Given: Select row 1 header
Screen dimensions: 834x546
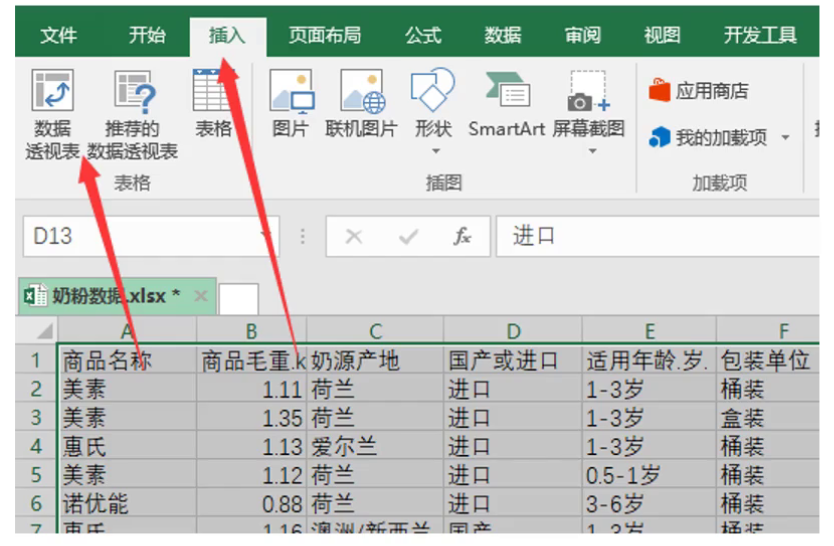Looking at the screenshot, I should tap(36, 360).
